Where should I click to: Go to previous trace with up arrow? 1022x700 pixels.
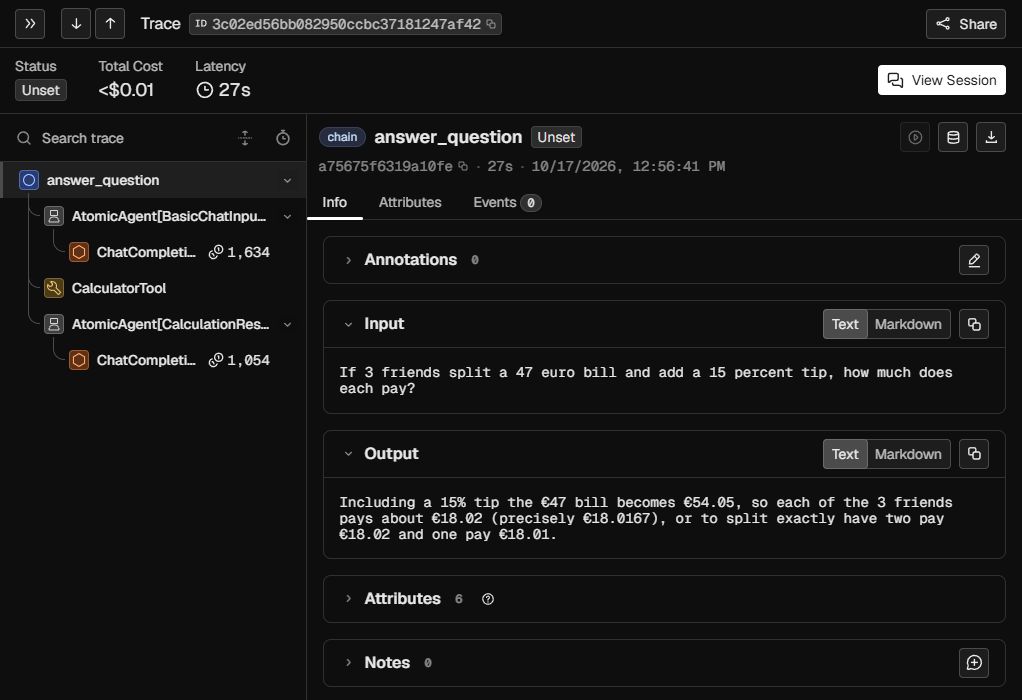[x=110, y=24]
